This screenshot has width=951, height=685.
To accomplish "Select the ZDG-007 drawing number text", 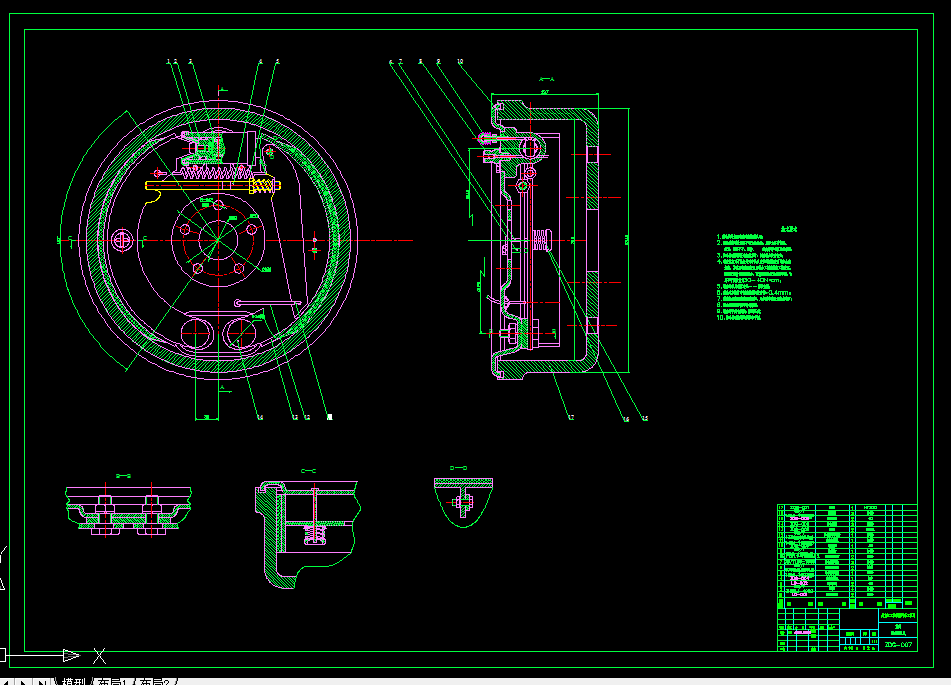I will coord(898,644).
